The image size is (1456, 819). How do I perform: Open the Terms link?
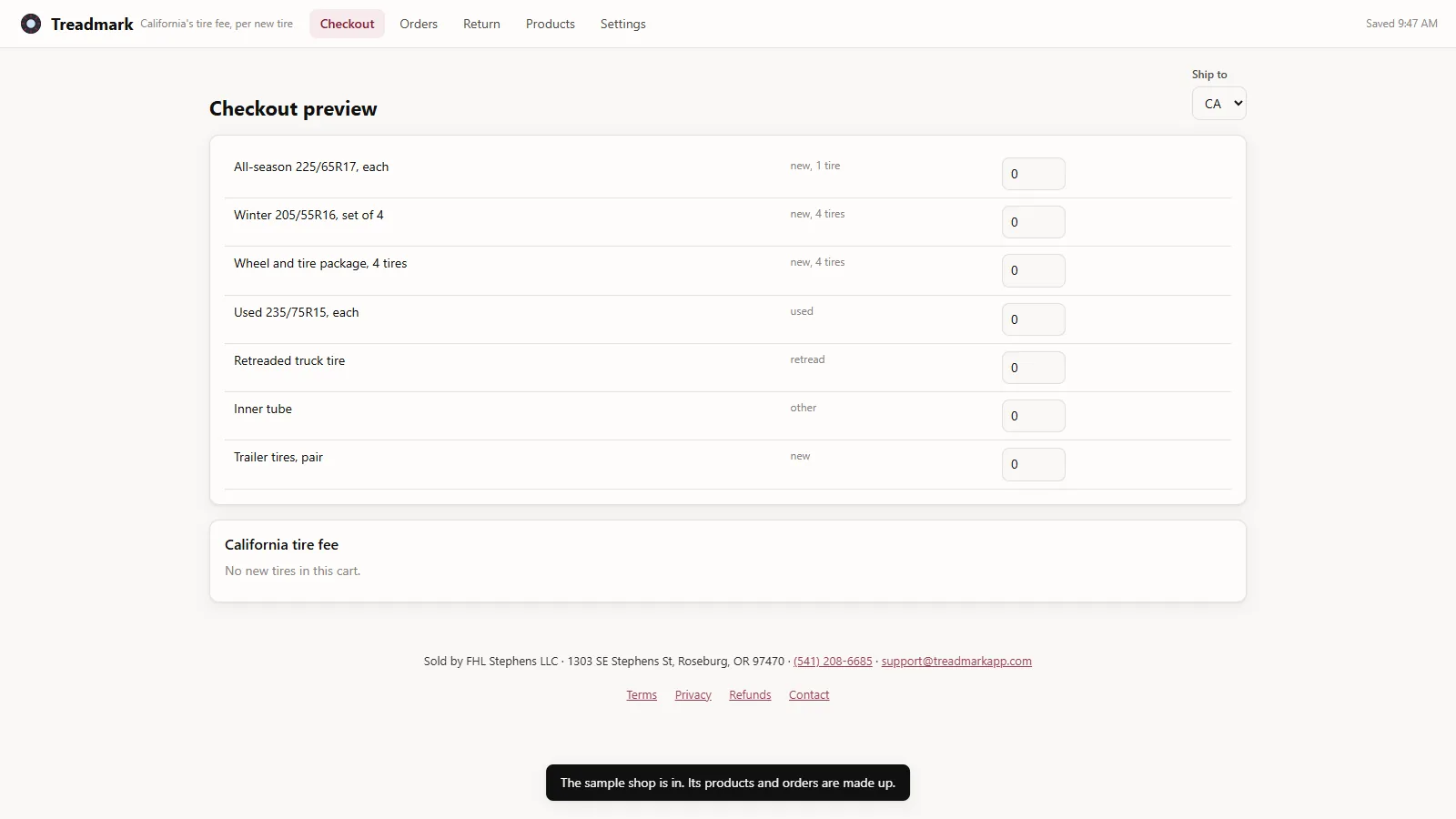642,695
